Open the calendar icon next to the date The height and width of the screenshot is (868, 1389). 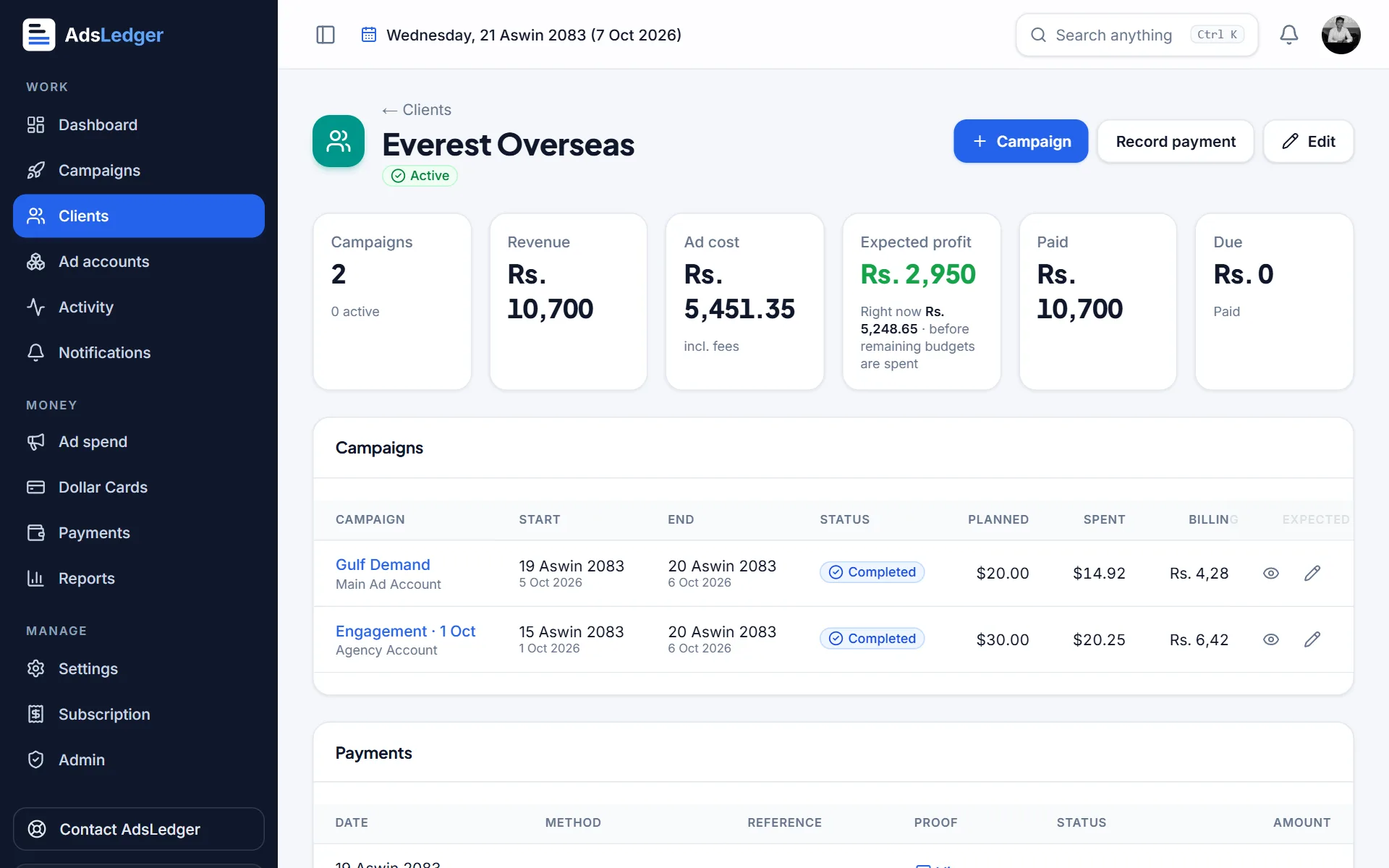369,35
